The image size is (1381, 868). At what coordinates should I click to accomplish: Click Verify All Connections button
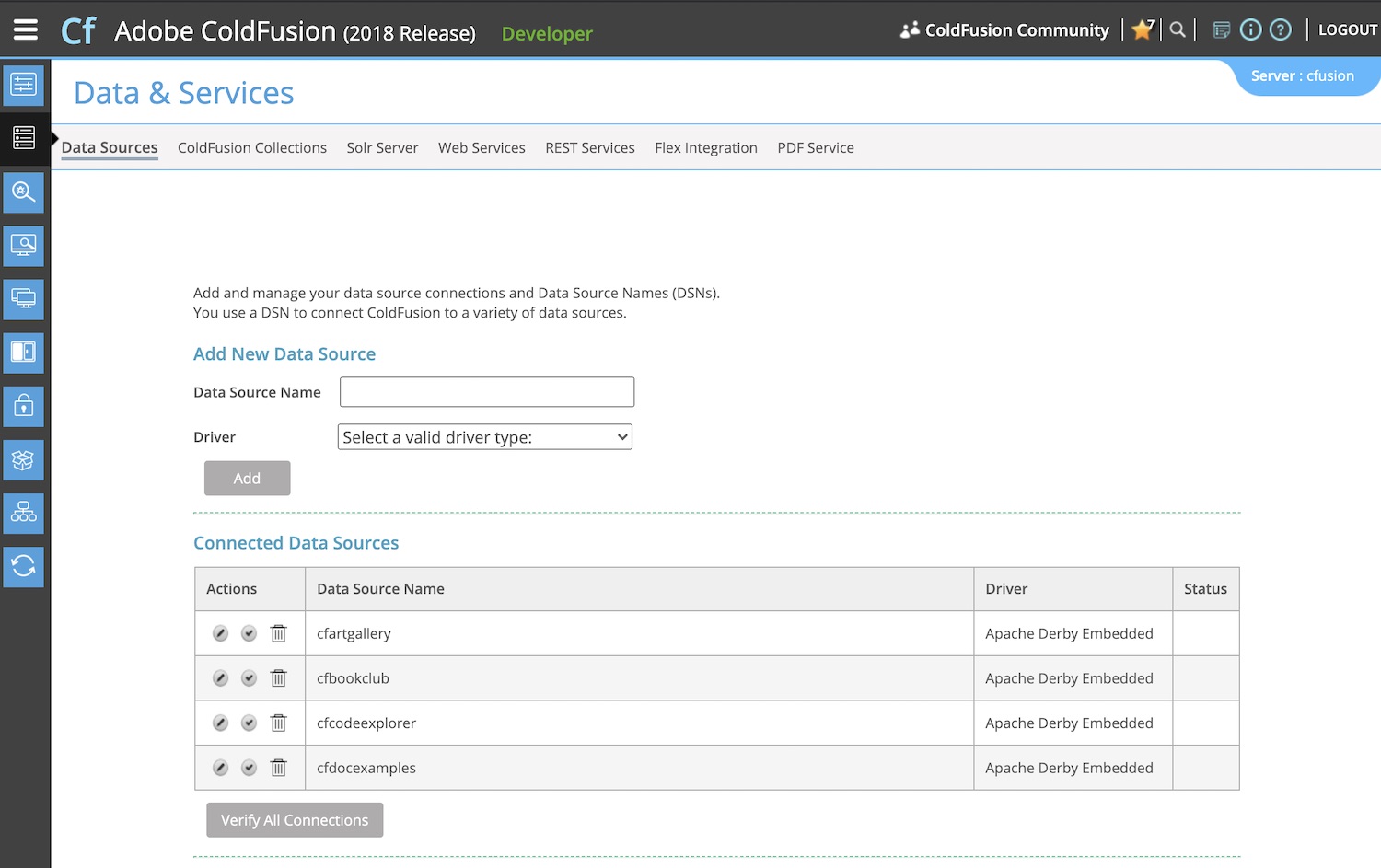295,820
